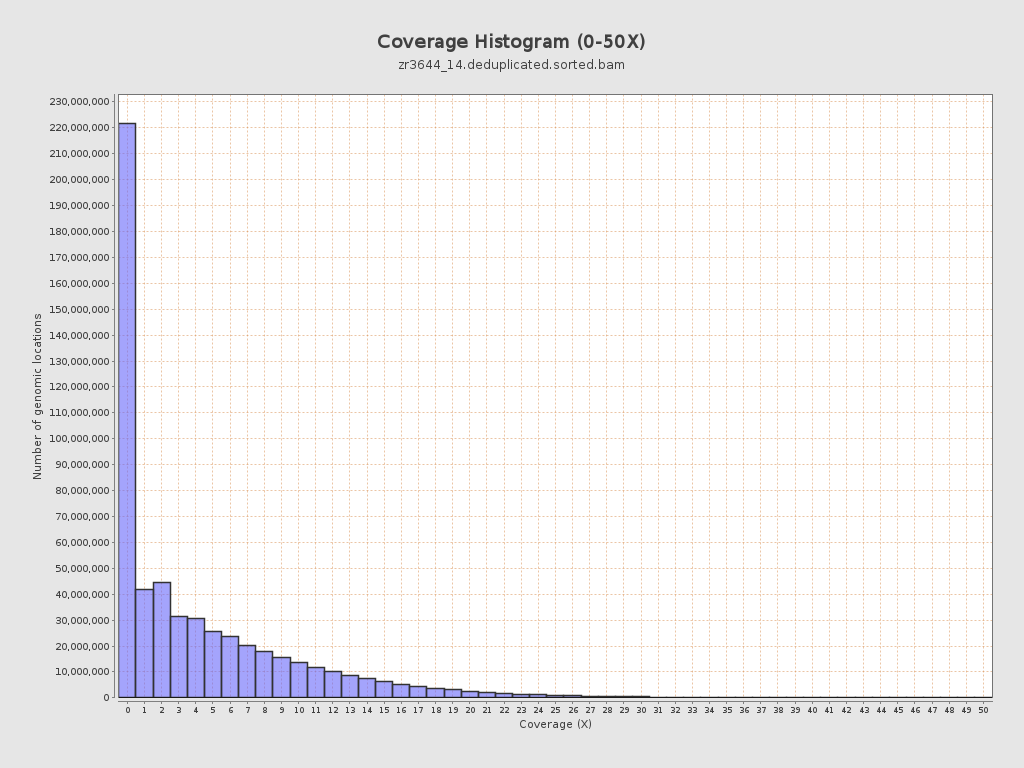Click the histogram bar for coverage 12
Viewport: 1024px width, 768px height.
tap(333, 684)
